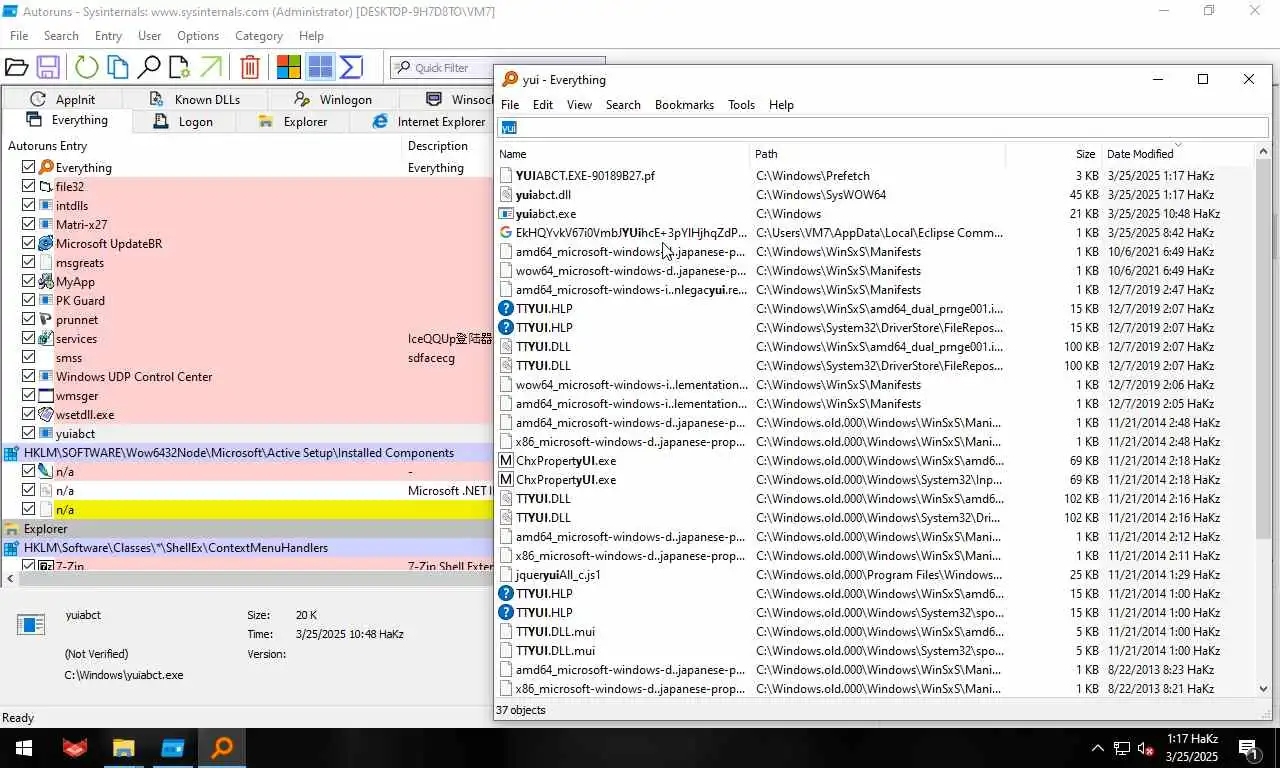Screen dimensions: 1280x768
Task: Click the colorful Hide Microsoft Entries icon
Action: 288,67
